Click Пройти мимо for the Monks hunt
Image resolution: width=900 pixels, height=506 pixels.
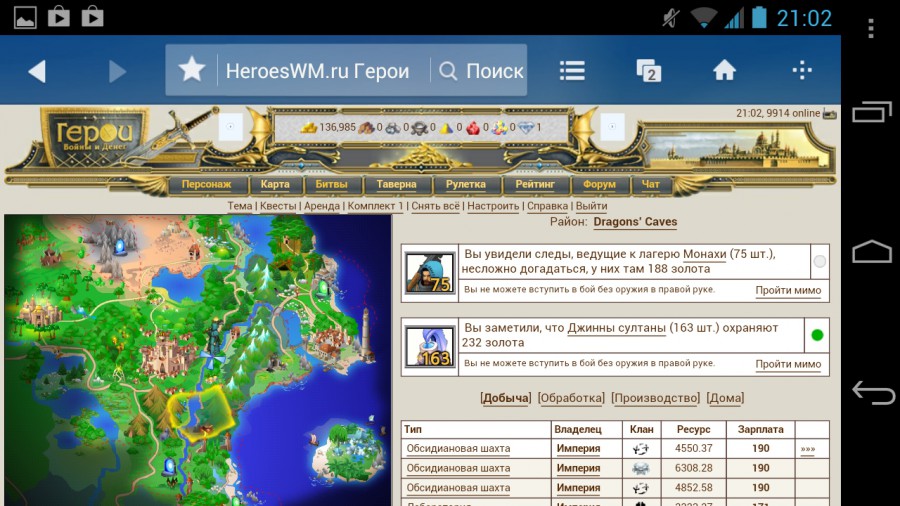[788, 291]
